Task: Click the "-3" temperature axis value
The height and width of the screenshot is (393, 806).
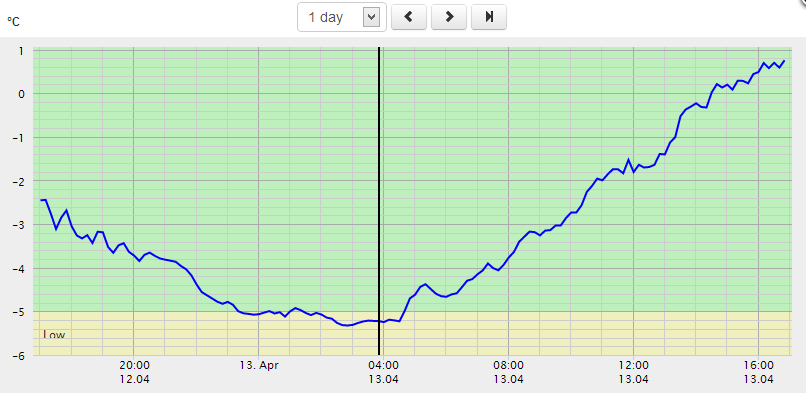Action: [20, 225]
